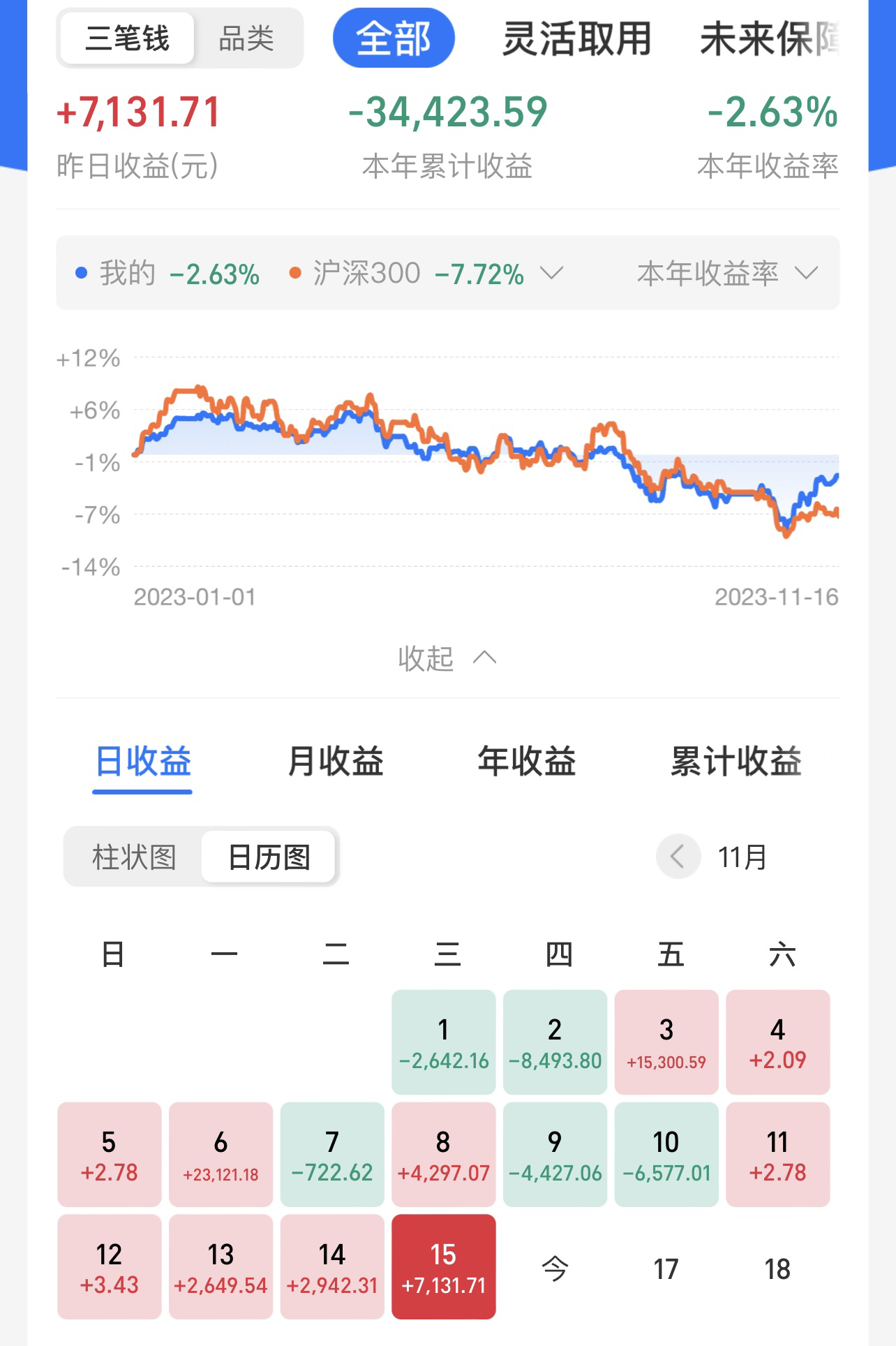Open the 未来保障 tab
The height and width of the screenshot is (1346, 896).
769,38
